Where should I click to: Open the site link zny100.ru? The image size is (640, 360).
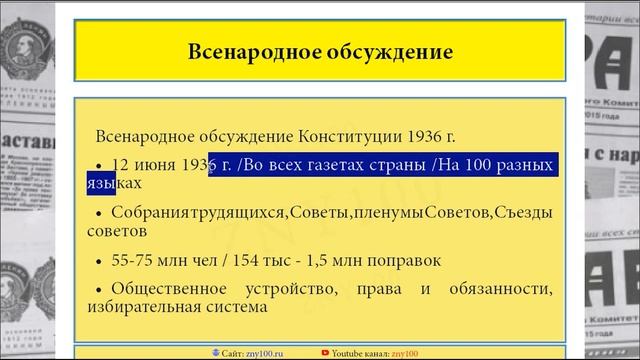[264, 354]
